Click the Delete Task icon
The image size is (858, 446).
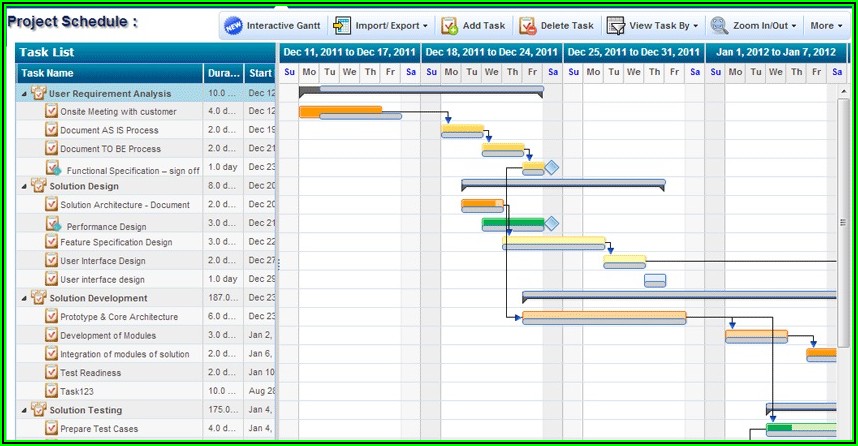point(527,26)
